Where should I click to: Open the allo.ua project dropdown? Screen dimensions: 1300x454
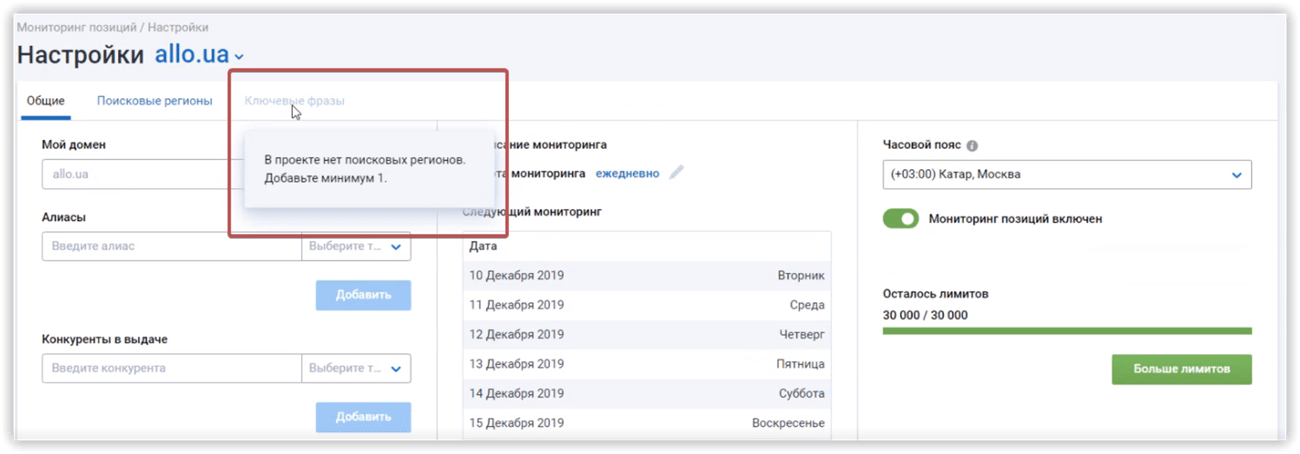click(x=199, y=55)
